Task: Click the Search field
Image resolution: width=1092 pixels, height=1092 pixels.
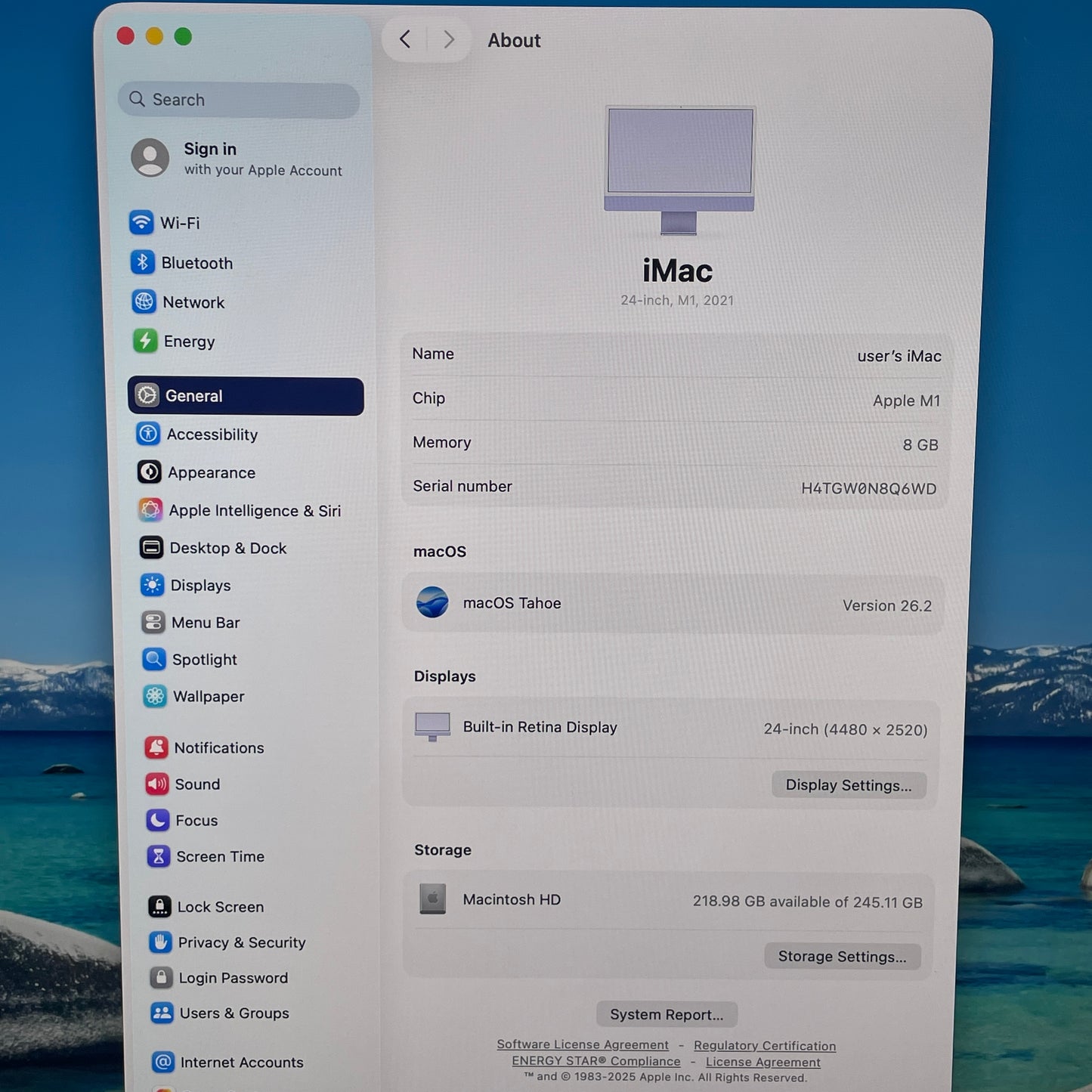Action: point(239,100)
